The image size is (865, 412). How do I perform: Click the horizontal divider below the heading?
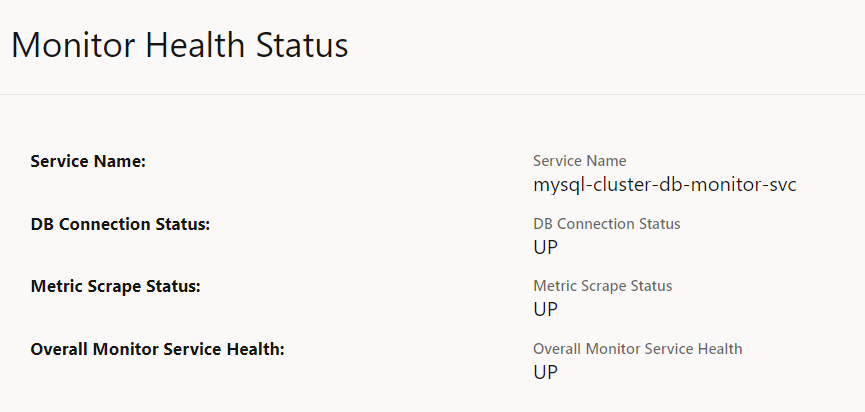click(x=432, y=94)
